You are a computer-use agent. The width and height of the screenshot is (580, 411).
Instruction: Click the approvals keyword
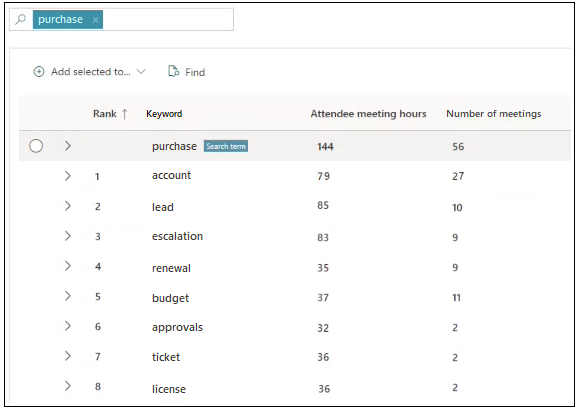click(177, 327)
